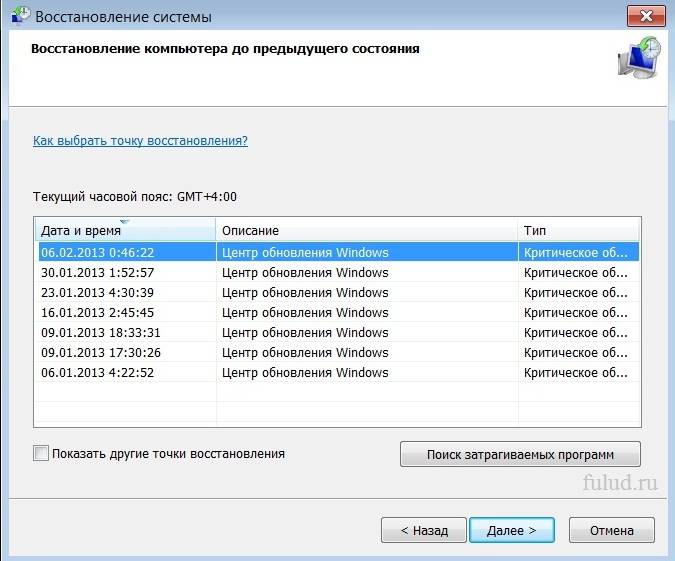Enable 'Показать другие точки восстановления' checkbox
Image resolution: width=675 pixels, height=561 pixels.
(41, 454)
